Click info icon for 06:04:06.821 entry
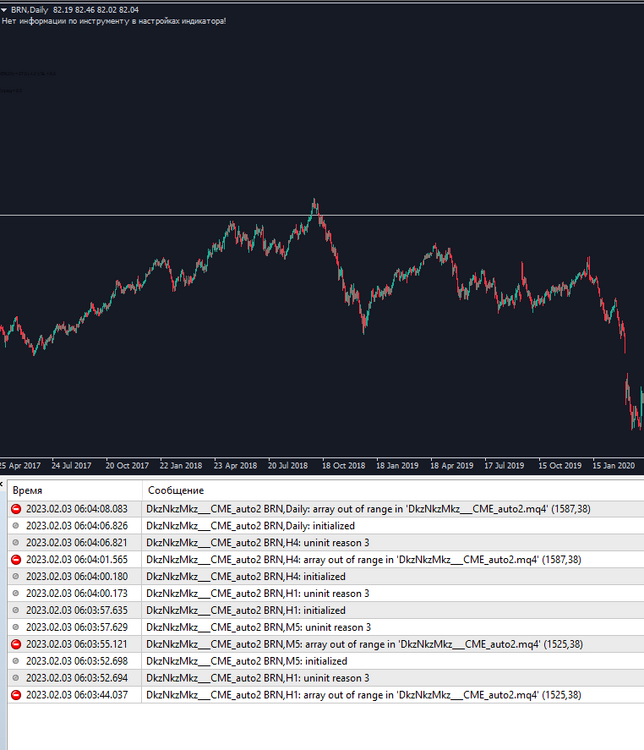644x750 pixels. pos(16,543)
